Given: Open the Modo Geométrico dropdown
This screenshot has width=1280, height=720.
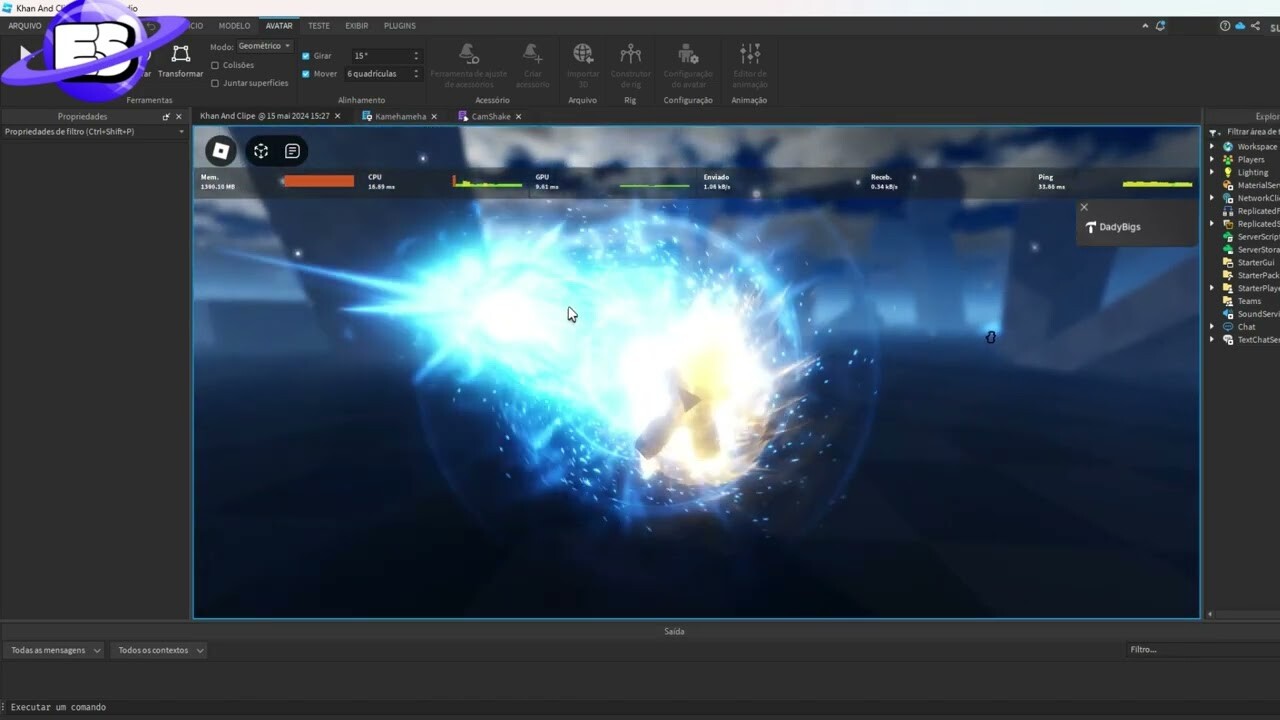Looking at the screenshot, I should coord(263,45).
